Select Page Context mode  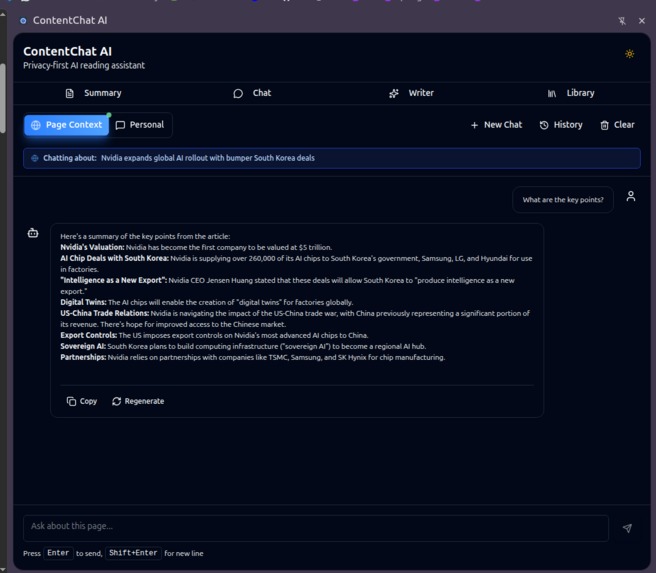pos(67,125)
